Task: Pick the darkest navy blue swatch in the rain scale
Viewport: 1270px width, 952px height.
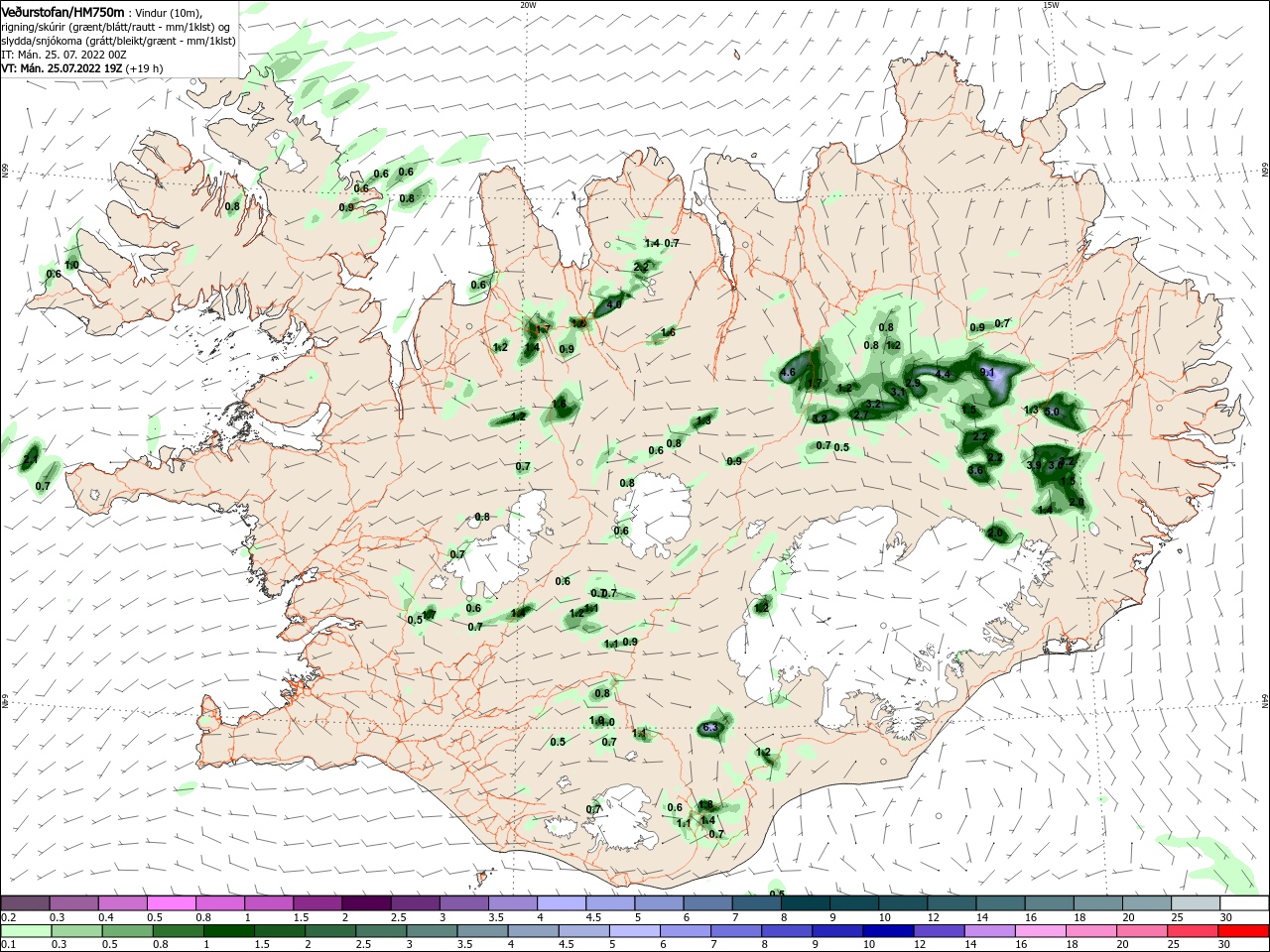Action: [886, 931]
